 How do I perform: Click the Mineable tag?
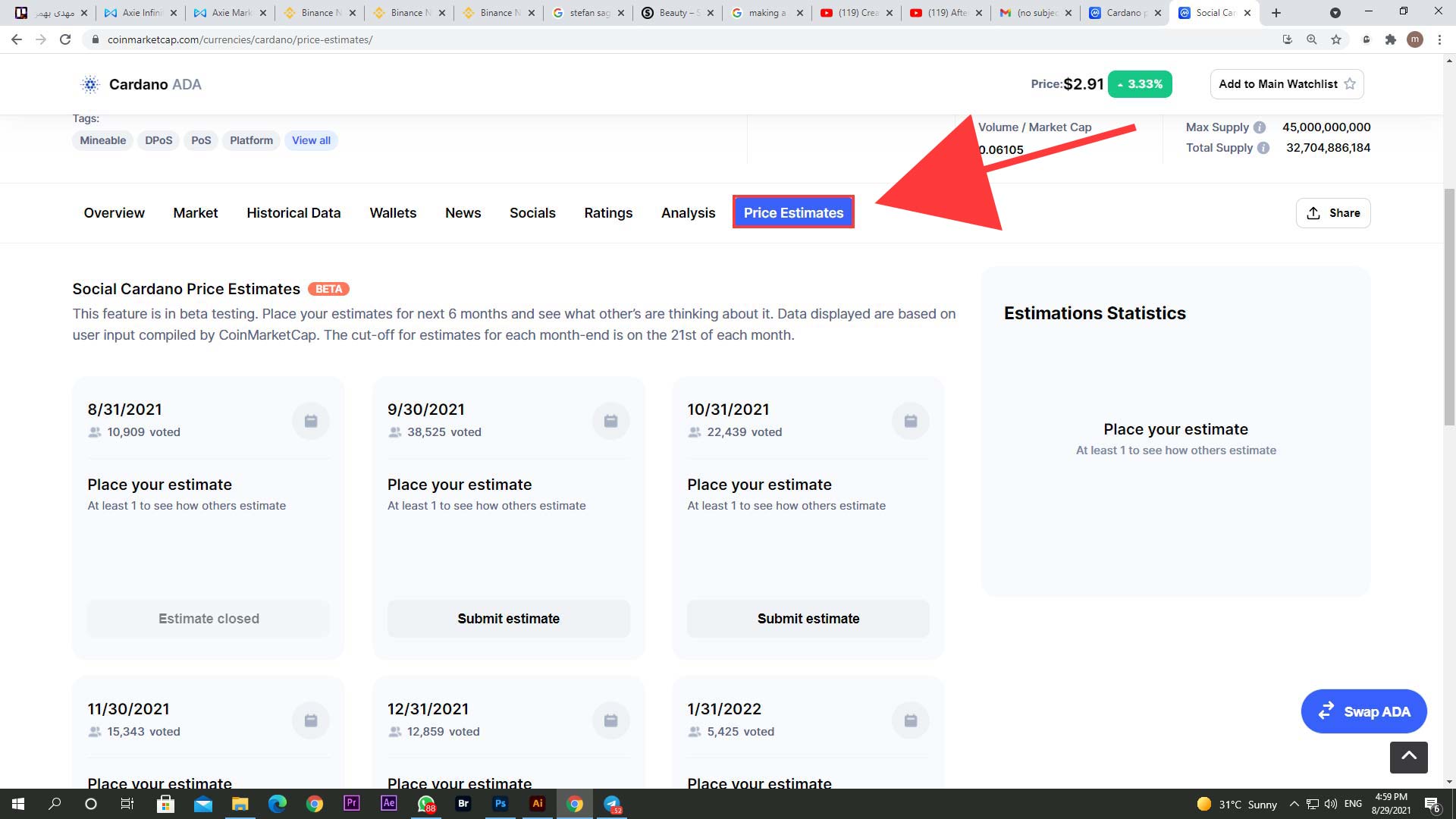[103, 140]
